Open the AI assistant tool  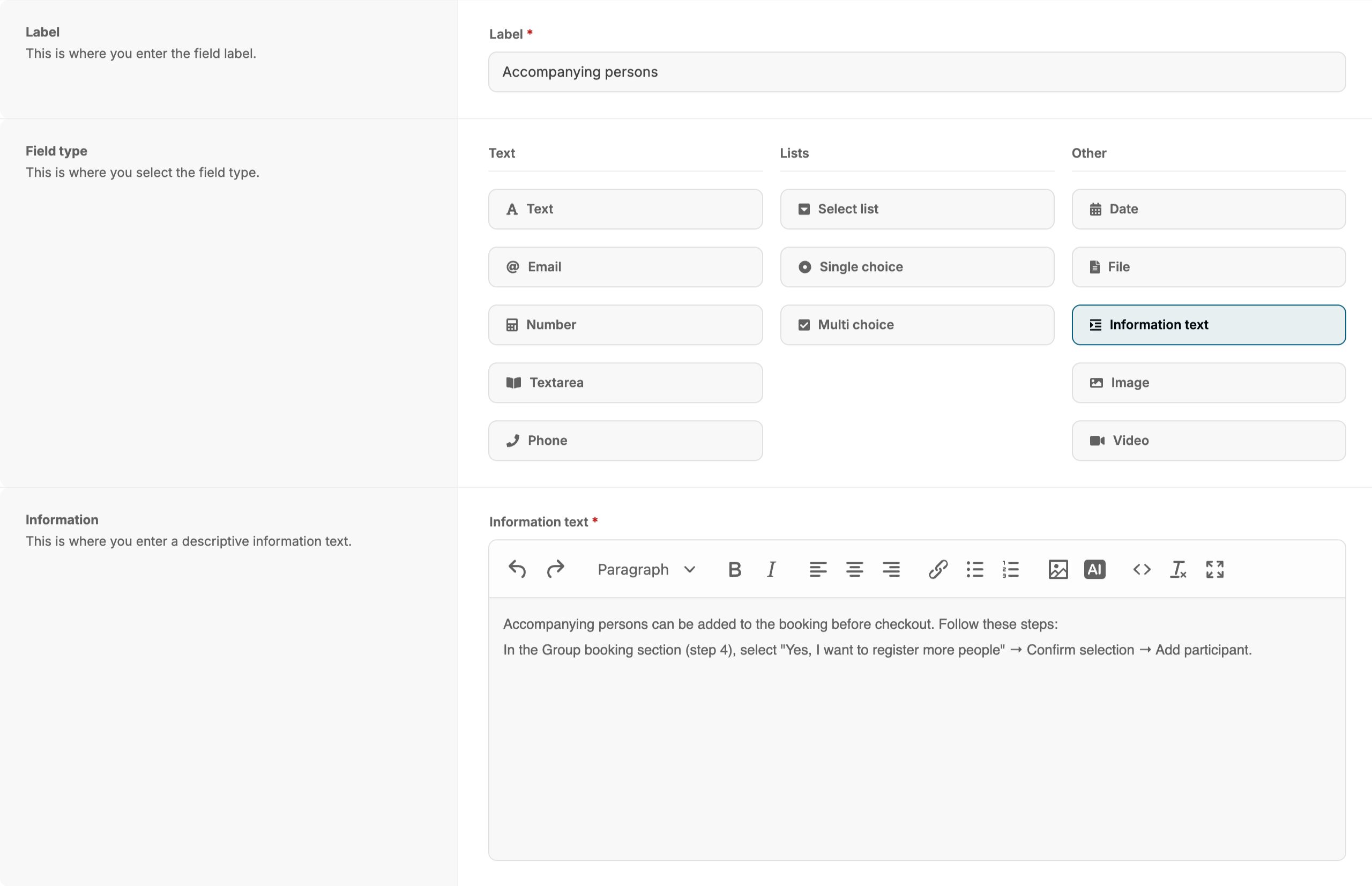(1094, 569)
